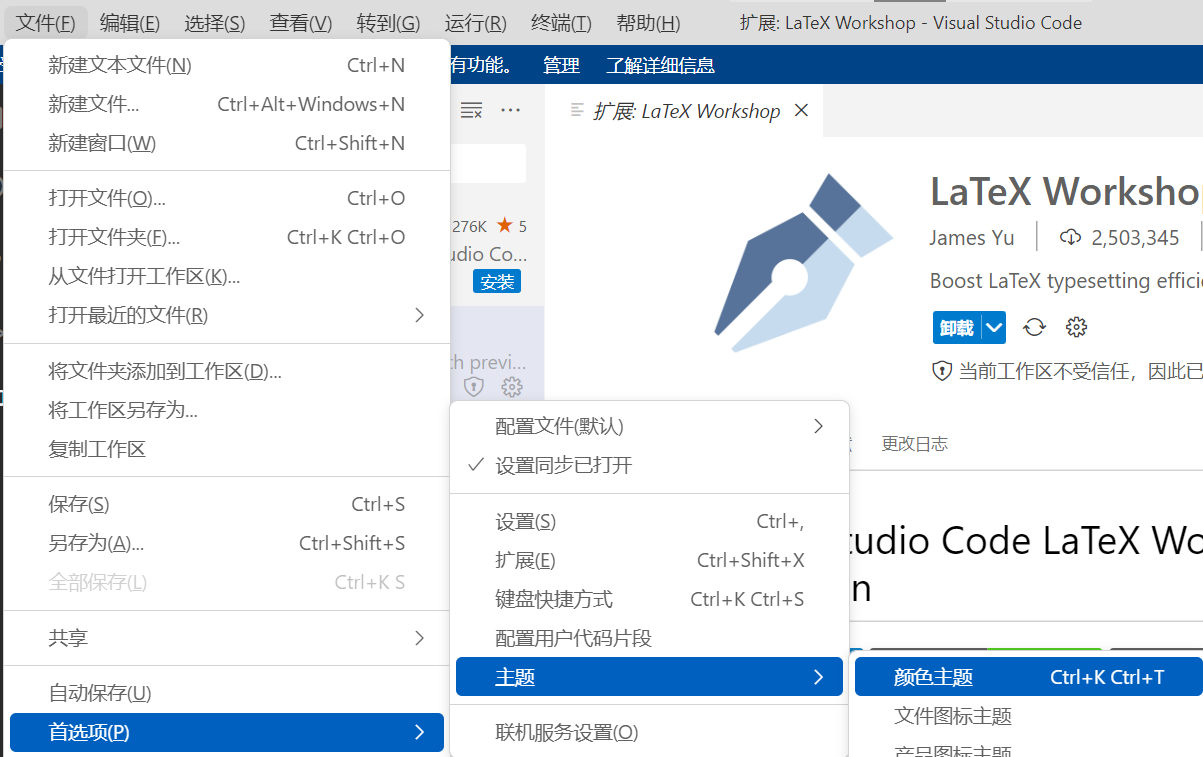
Task: Click the small gear on the sidebar extension entry
Action: coord(512,387)
